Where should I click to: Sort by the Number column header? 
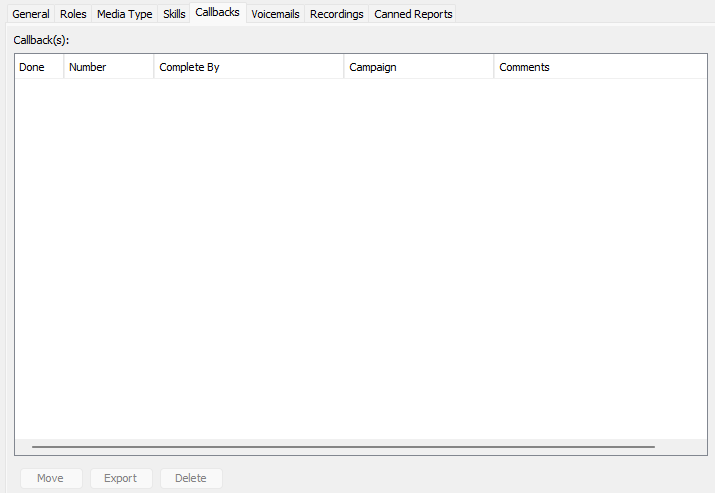click(109, 67)
